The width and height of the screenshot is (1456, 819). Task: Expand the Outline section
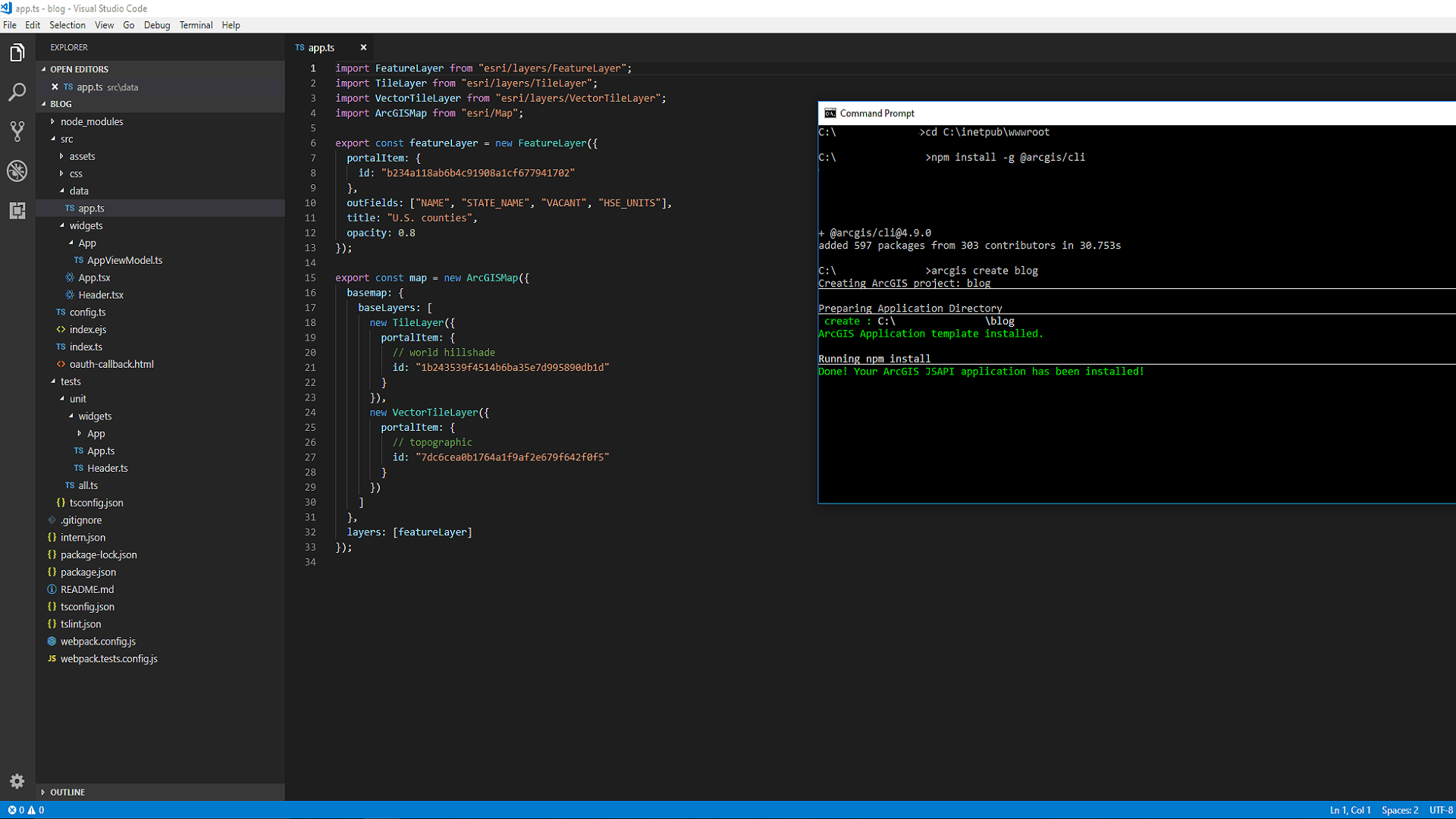[67, 792]
